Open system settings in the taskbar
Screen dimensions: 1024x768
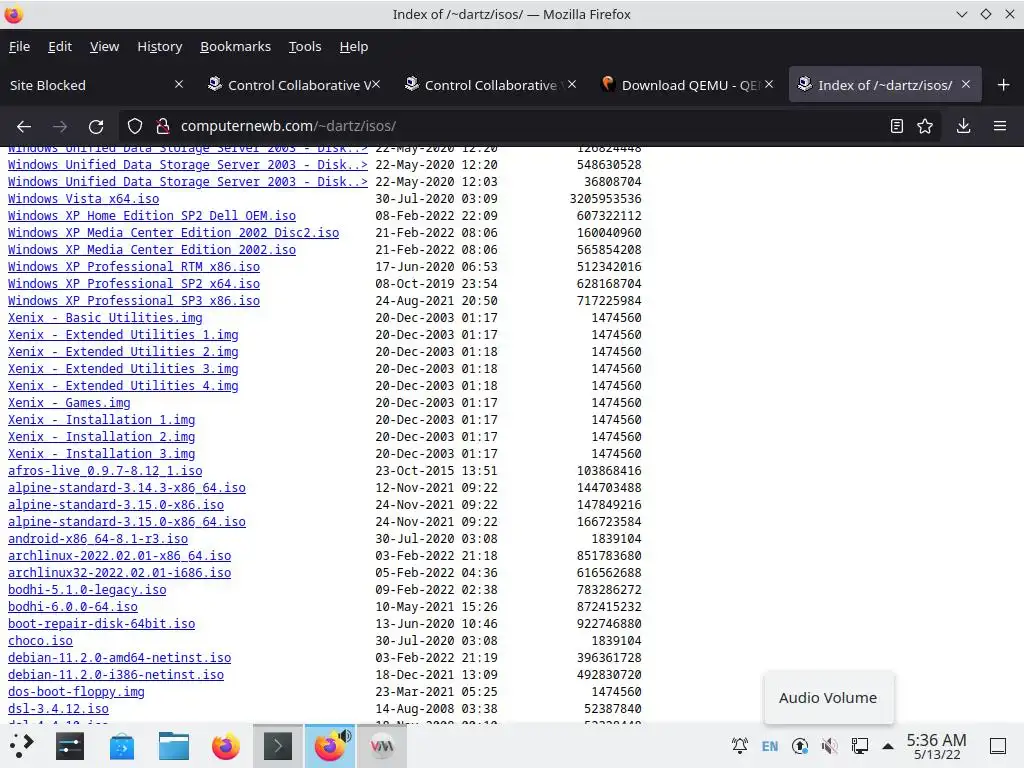(70, 746)
